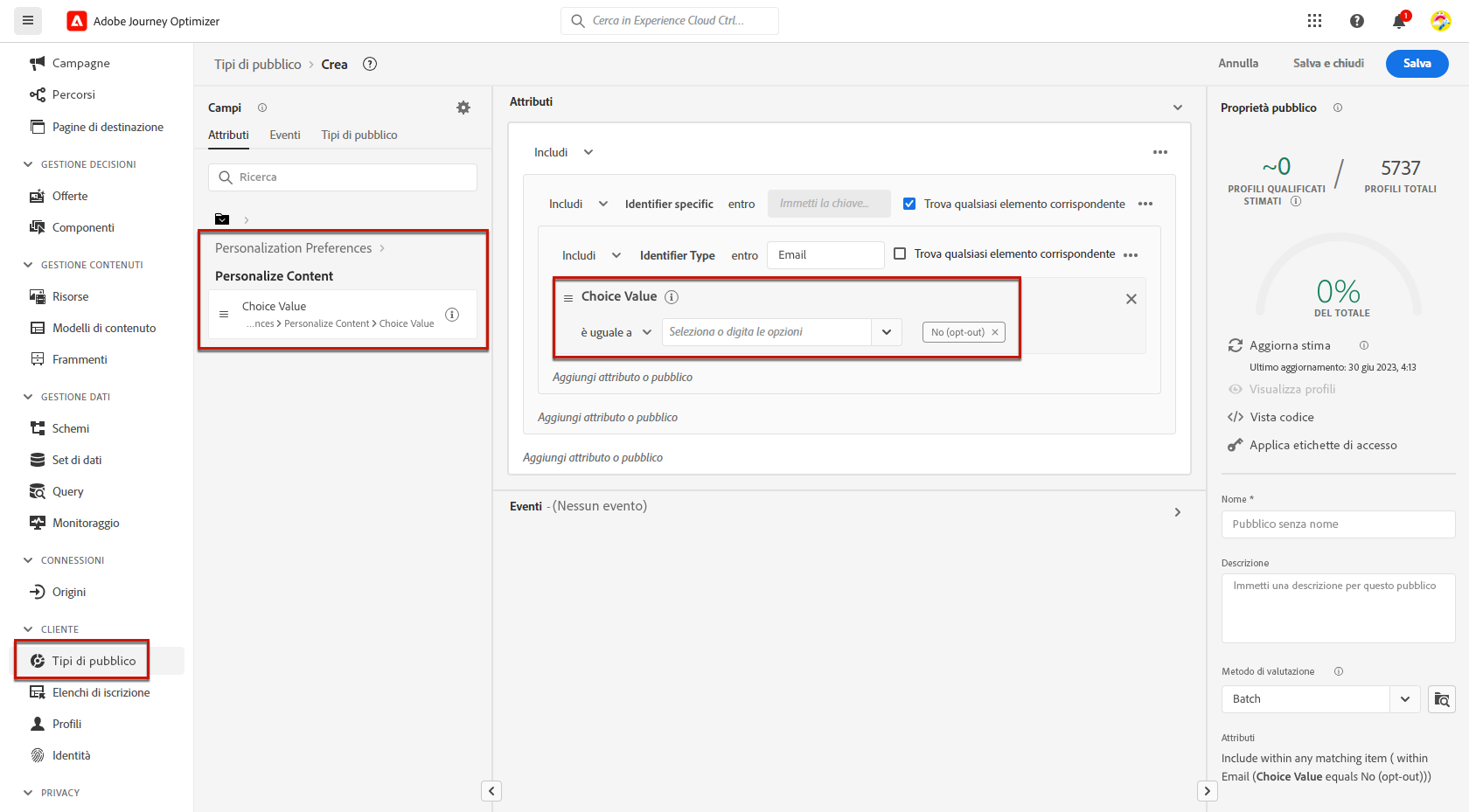Remove the Choice Value rule
The height and width of the screenshot is (812, 1469).
[x=1131, y=299]
